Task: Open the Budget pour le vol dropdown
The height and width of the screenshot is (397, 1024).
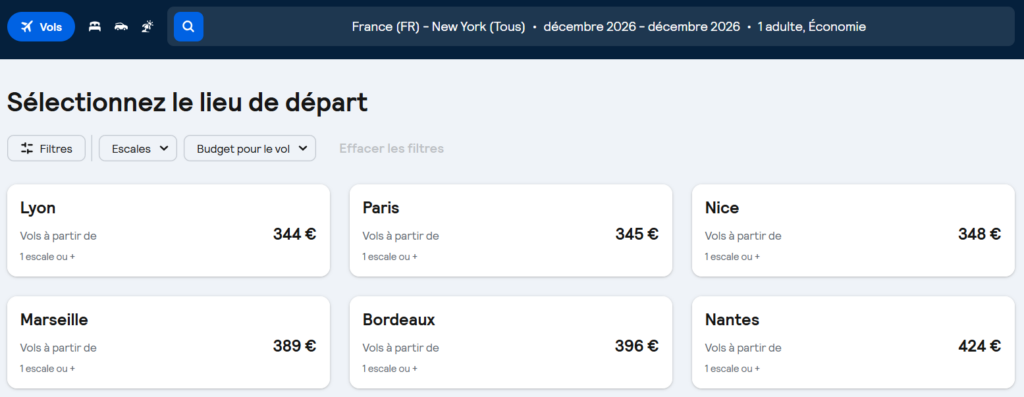Action: point(250,148)
